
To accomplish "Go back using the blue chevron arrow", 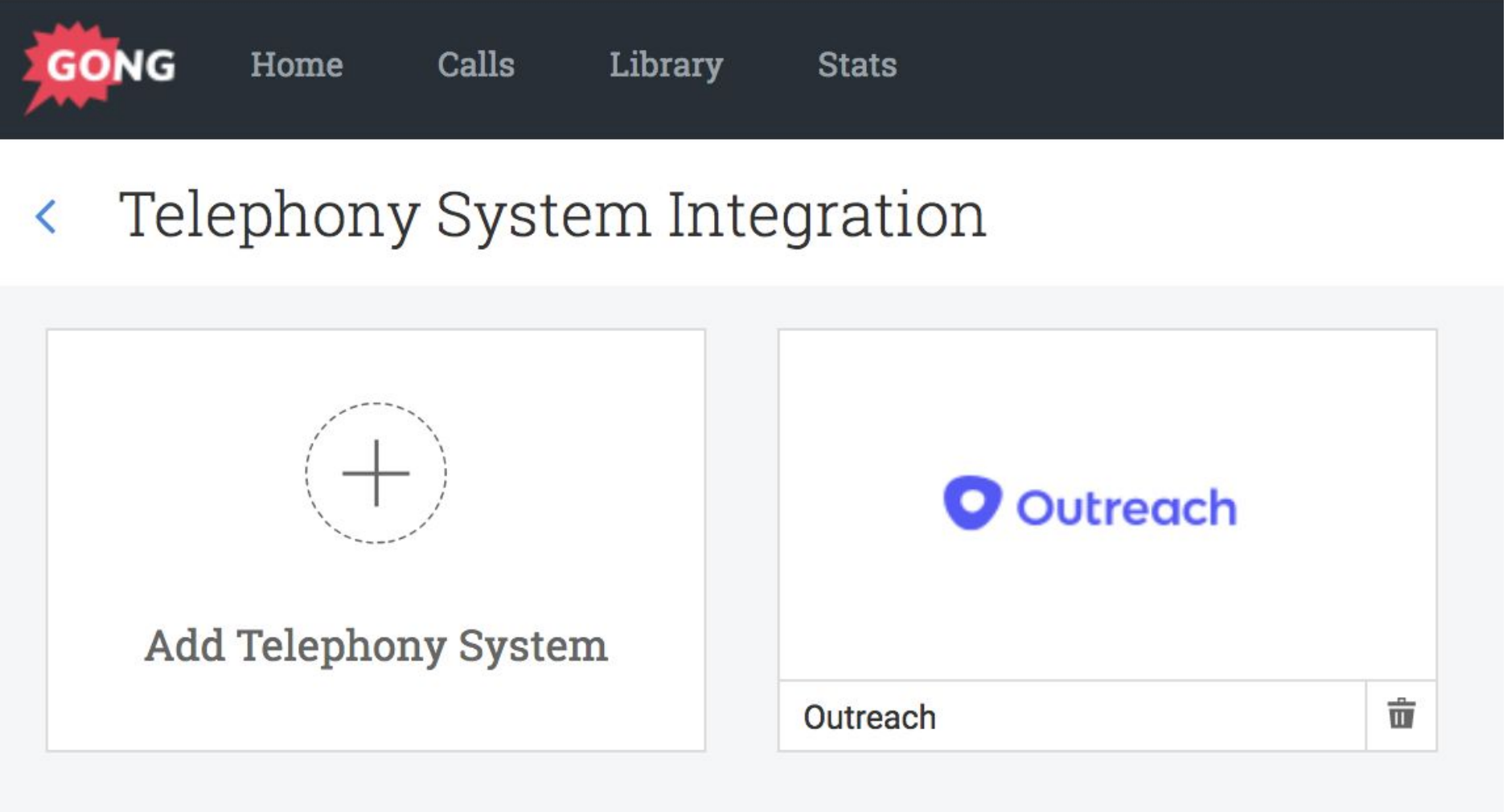I will 47,216.
